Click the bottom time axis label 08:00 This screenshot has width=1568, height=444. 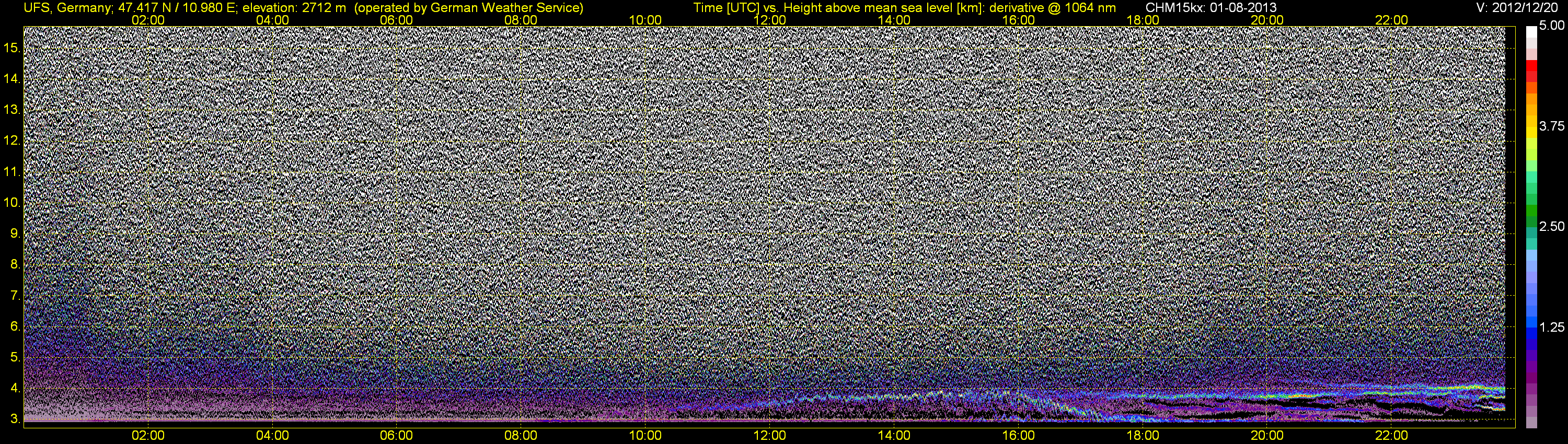pyautogui.click(x=521, y=436)
